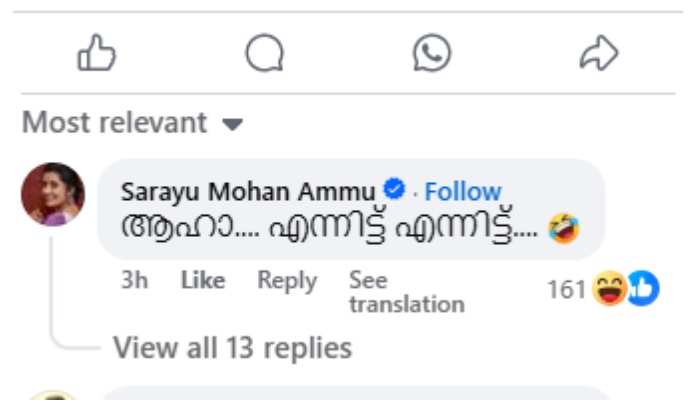700x400 pixels.
Task: Like Sarayu Mohan Ammu's comment
Action: [x=202, y=281]
